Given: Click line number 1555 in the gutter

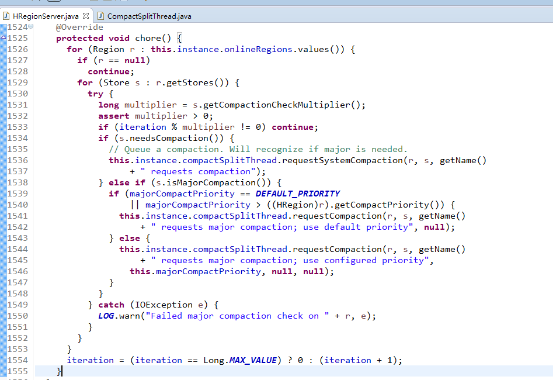Looking at the screenshot, I should click(18, 372).
